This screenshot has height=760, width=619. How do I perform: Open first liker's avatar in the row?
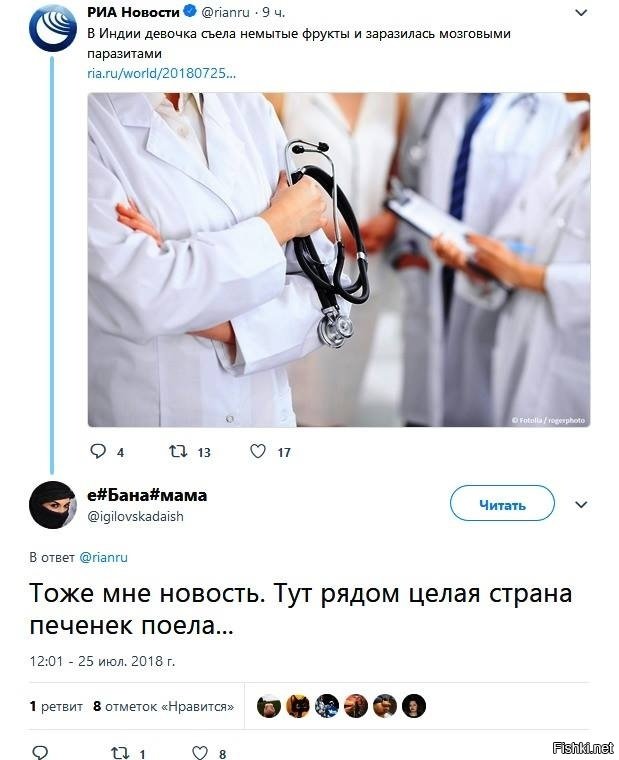[269, 706]
